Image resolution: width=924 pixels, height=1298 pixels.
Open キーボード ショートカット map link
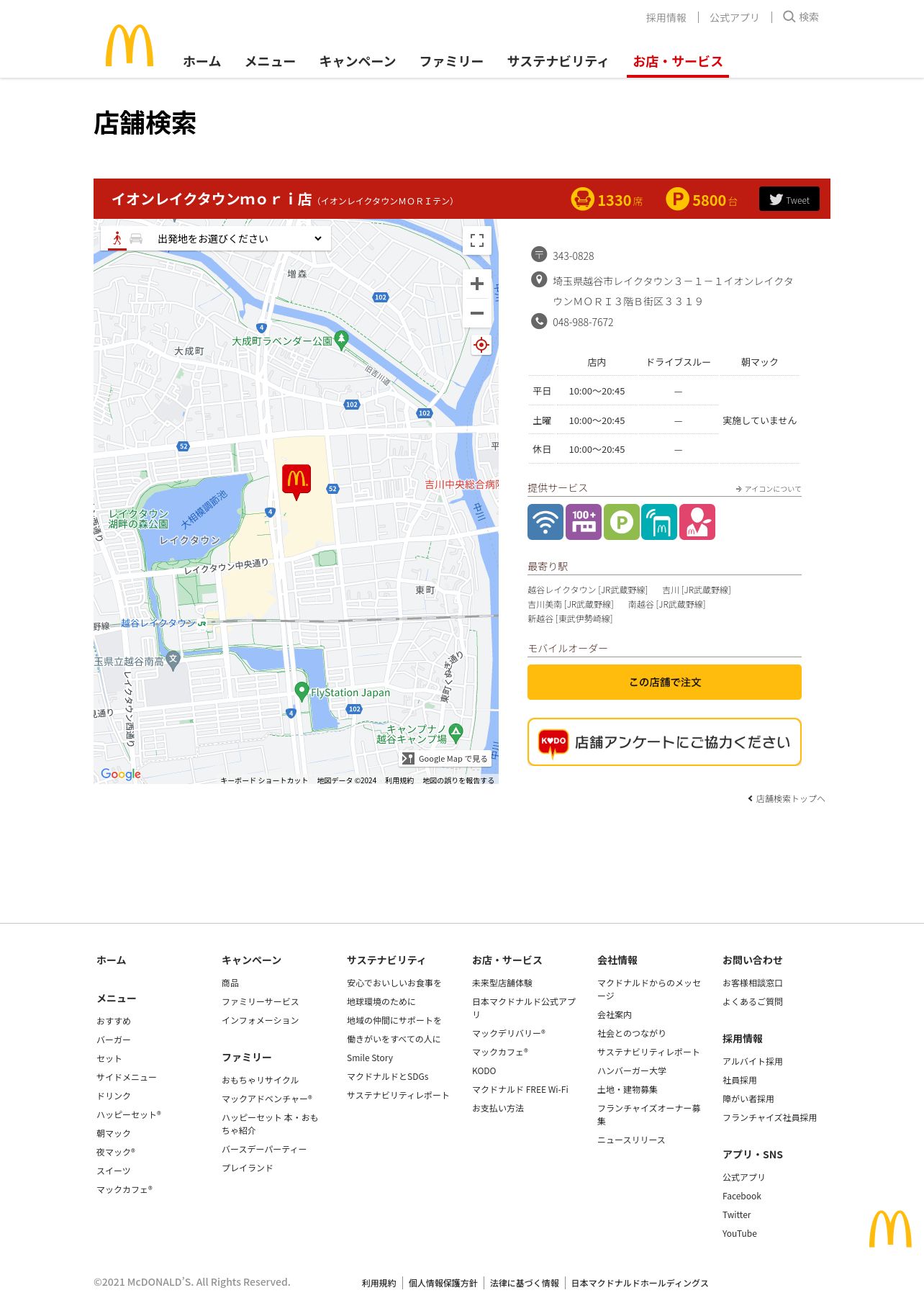pyautogui.click(x=264, y=780)
